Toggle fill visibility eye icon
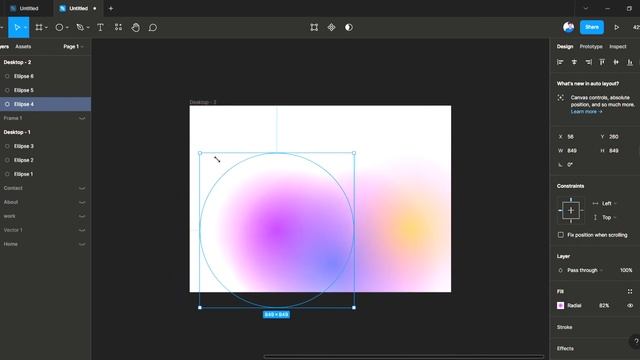 [630, 305]
